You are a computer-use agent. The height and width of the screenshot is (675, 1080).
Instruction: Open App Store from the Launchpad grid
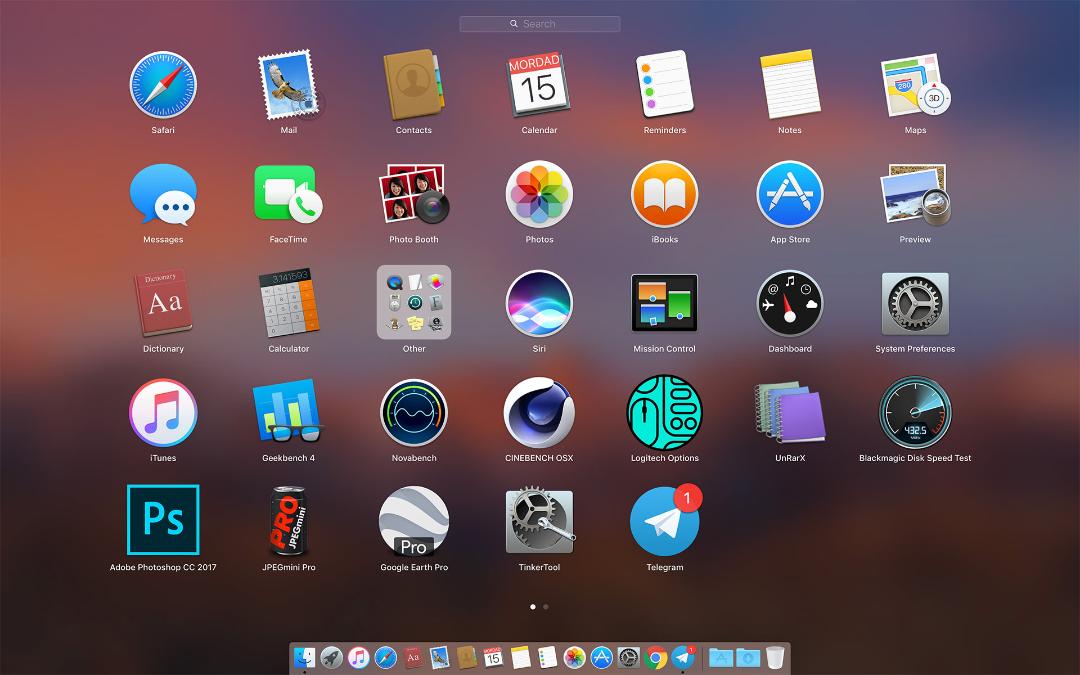coord(790,194)
